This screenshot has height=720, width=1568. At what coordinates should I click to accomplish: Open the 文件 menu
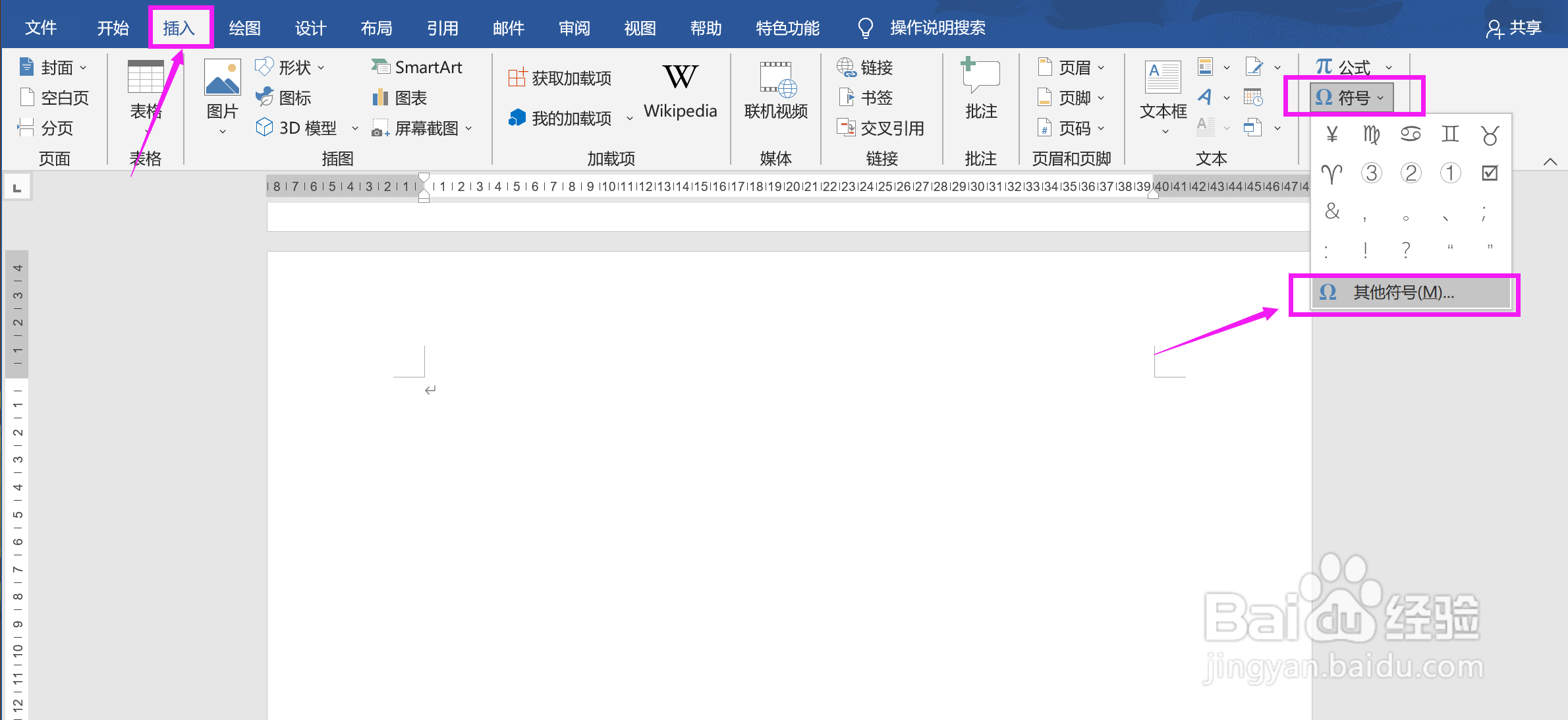[x=41, y=28]
